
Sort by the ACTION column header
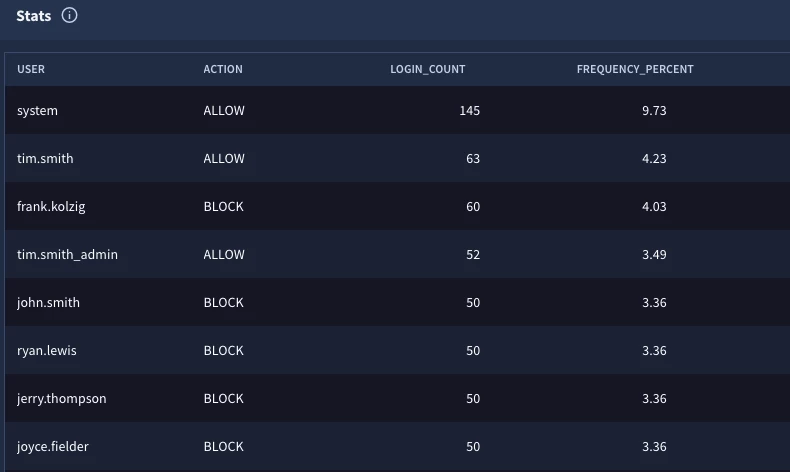(x=223, y=69)
